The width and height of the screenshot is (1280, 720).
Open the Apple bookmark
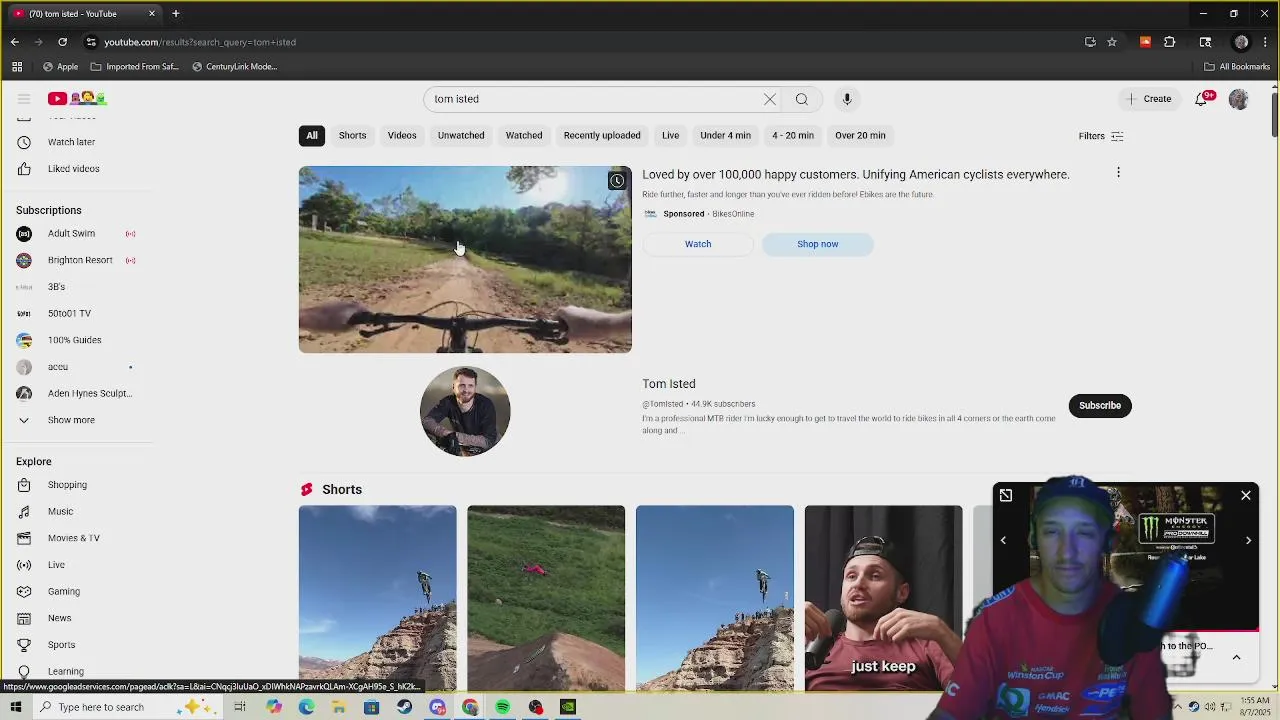[x=60, y=67]
